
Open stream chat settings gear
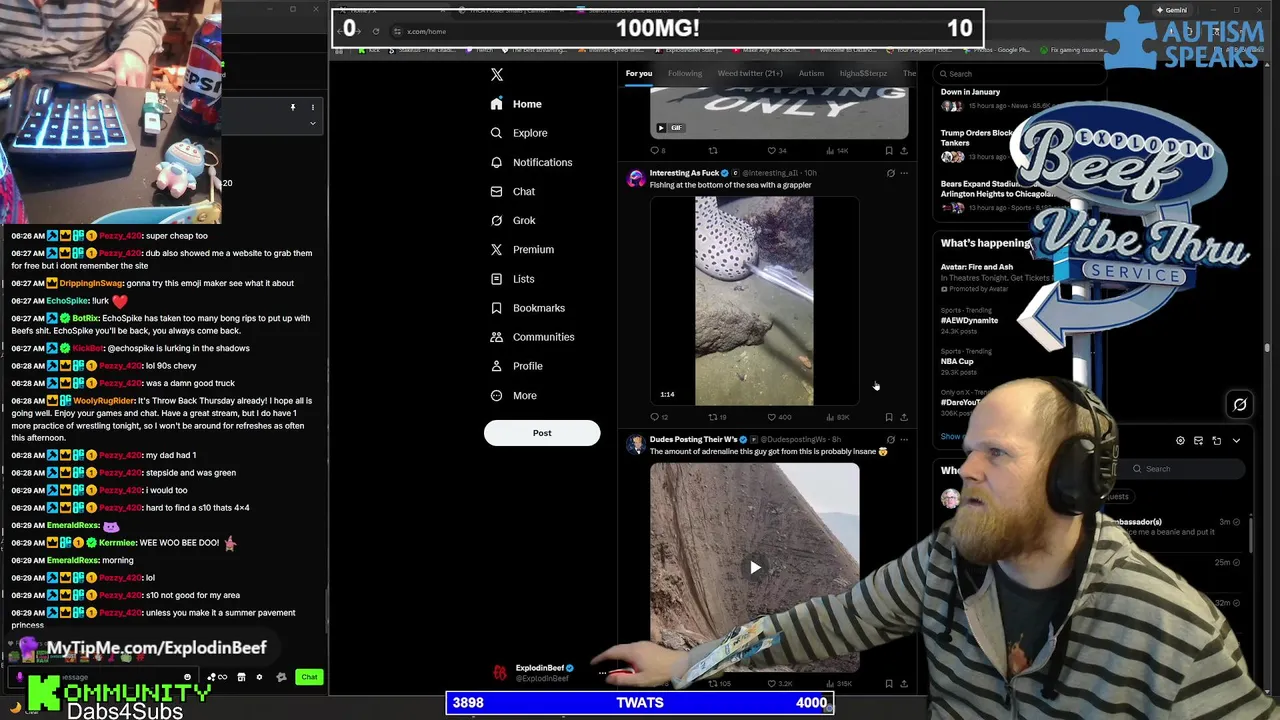pyautogui.click(x=259, y=677)
